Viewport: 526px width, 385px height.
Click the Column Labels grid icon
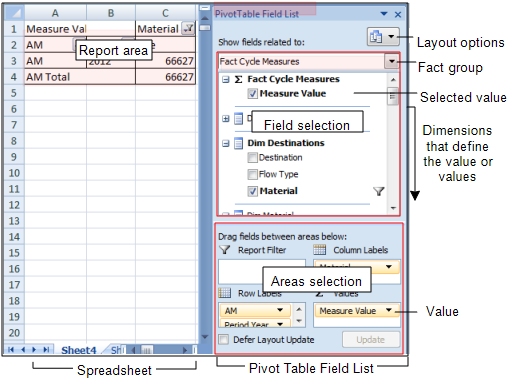point(319,250)
